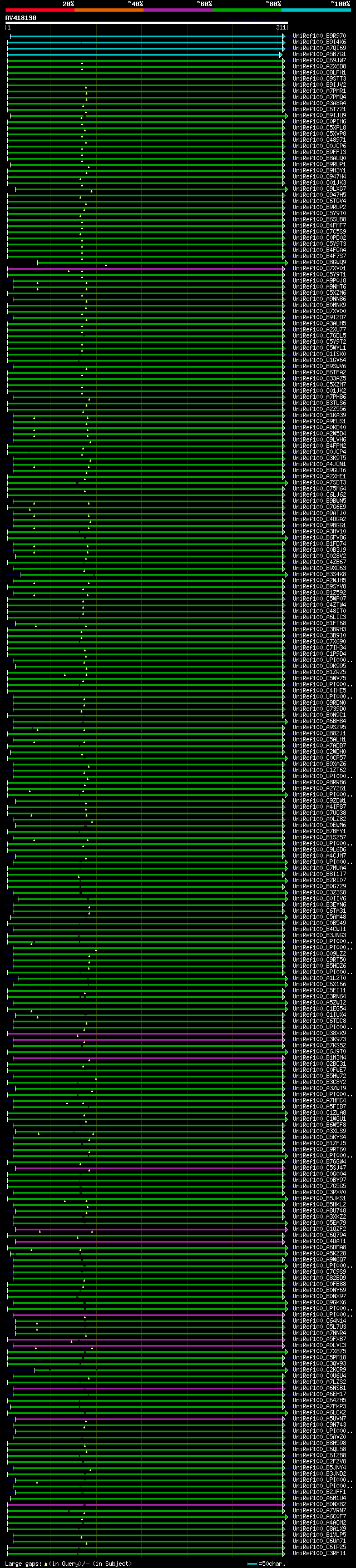
Task: Open hit UniRef100_A2X6D8
Action: (x=319, y=67)
